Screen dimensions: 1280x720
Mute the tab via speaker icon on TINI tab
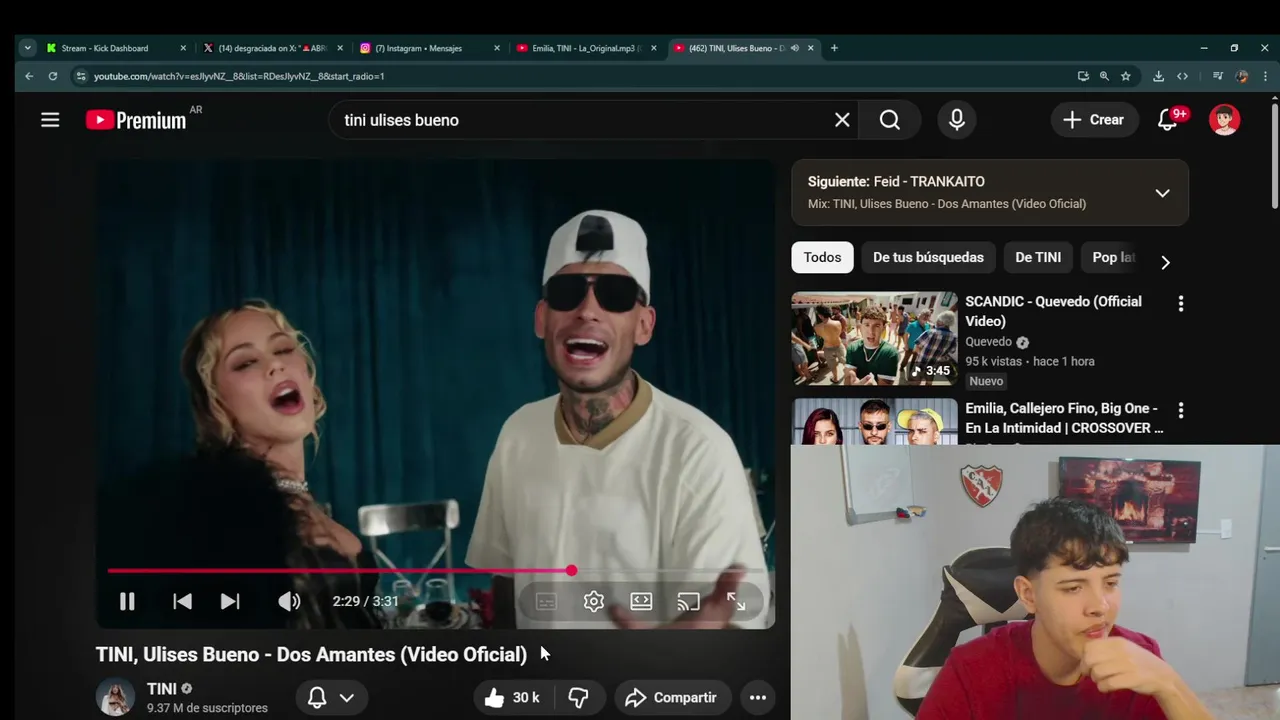795,48
